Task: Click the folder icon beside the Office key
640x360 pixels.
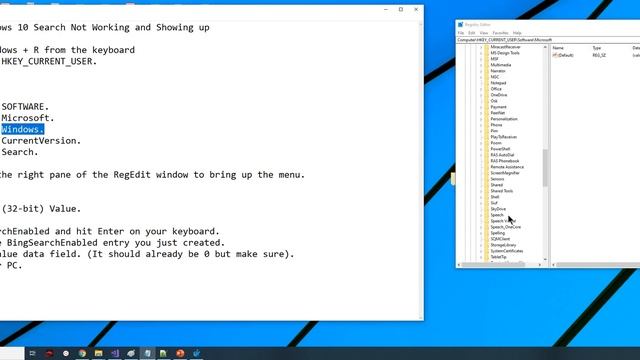Action: (x=486, y=89)
